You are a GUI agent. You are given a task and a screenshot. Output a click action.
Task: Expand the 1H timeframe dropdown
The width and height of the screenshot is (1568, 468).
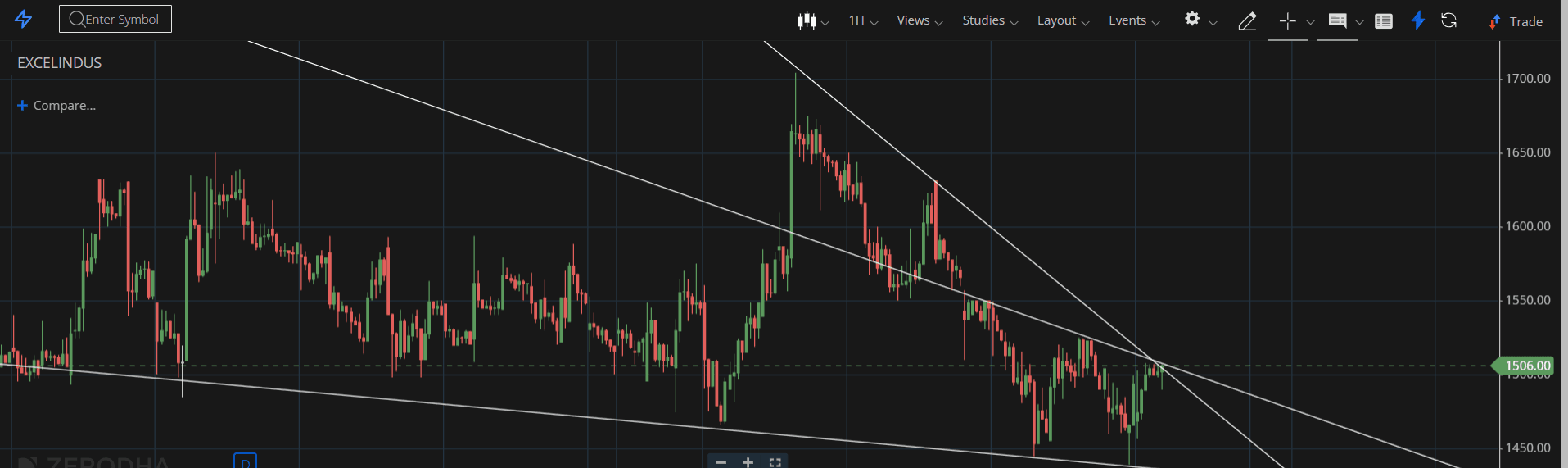[x=863, y=20]
